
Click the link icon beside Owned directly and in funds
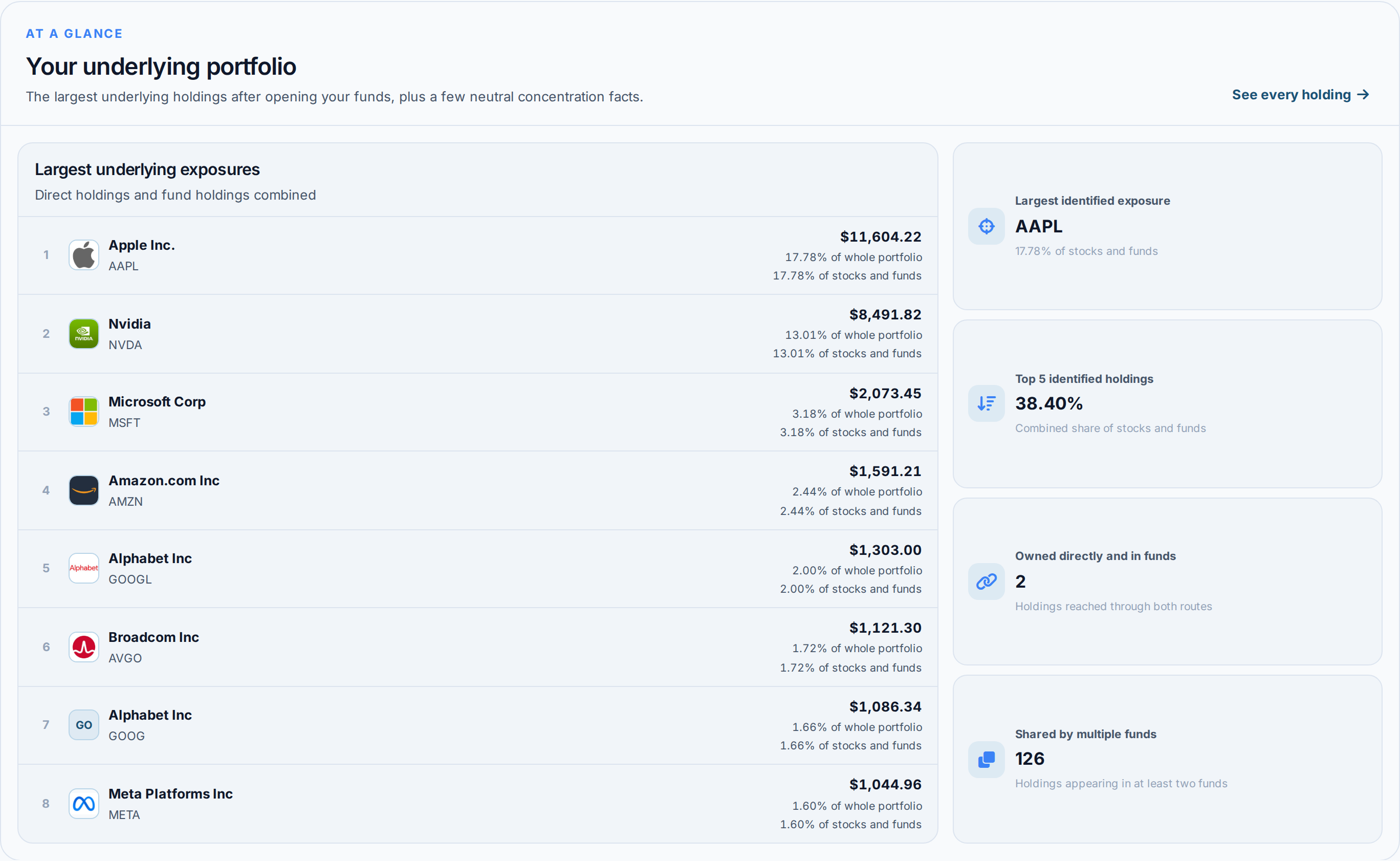click(986, 582)
